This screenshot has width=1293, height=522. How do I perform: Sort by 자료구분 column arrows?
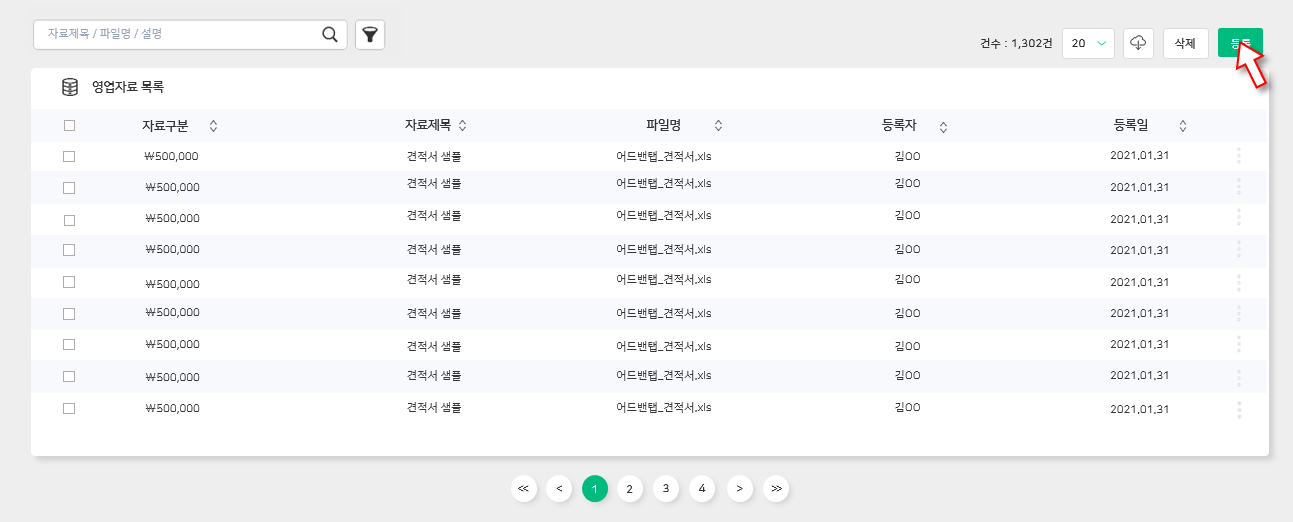pos(213,126)
